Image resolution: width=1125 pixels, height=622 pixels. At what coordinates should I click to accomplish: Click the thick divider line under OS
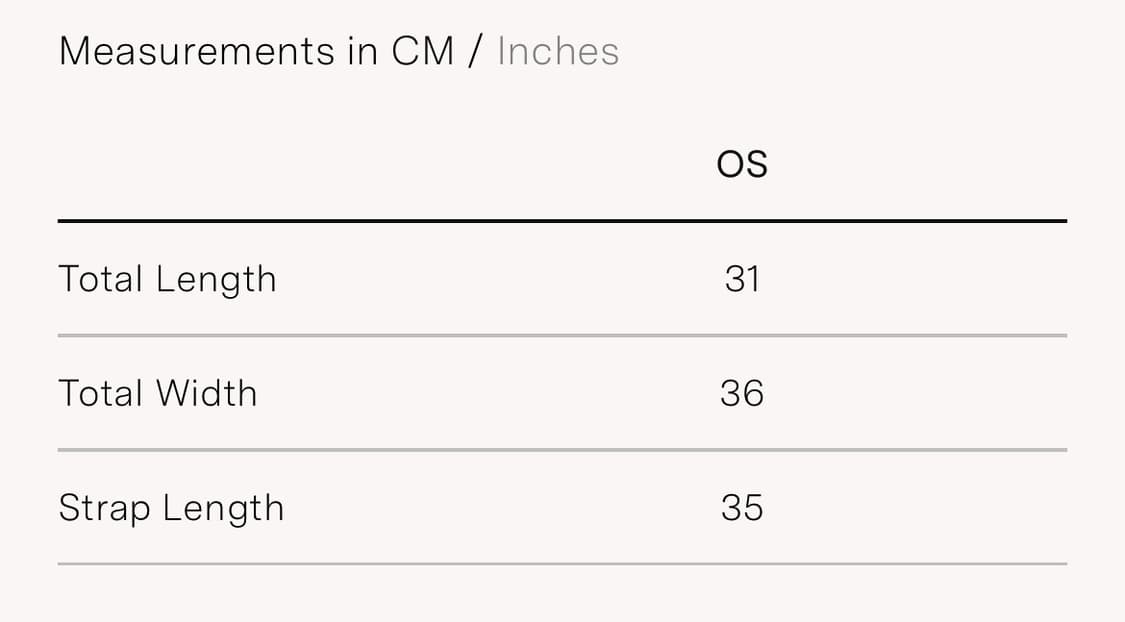point(562,221)
